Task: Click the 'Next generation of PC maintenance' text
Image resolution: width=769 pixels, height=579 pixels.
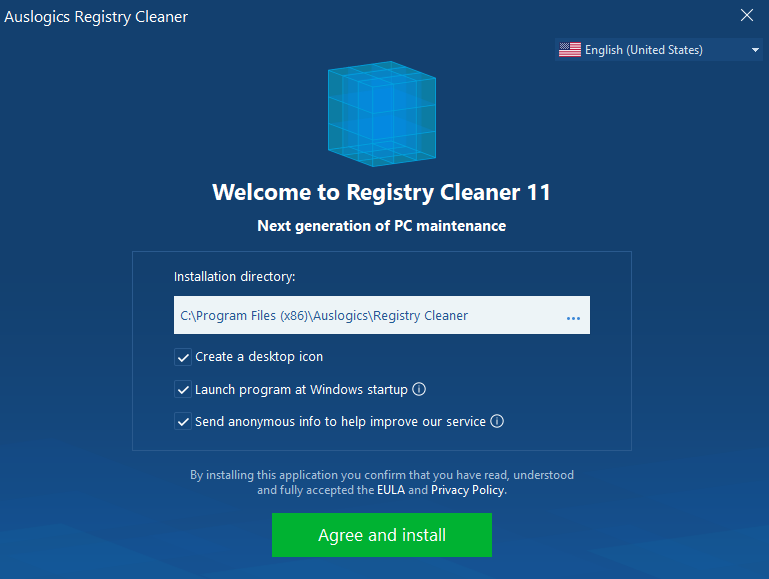Action: 382,226
